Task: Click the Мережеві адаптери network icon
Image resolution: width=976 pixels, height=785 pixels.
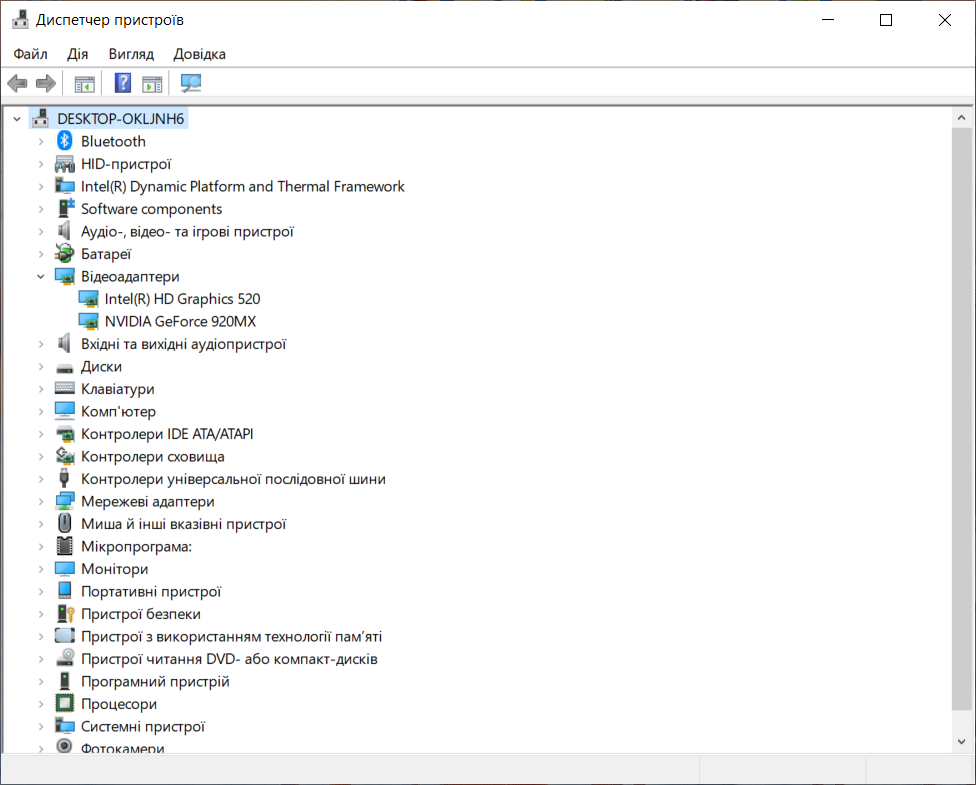Action: (x=65, y=501)
